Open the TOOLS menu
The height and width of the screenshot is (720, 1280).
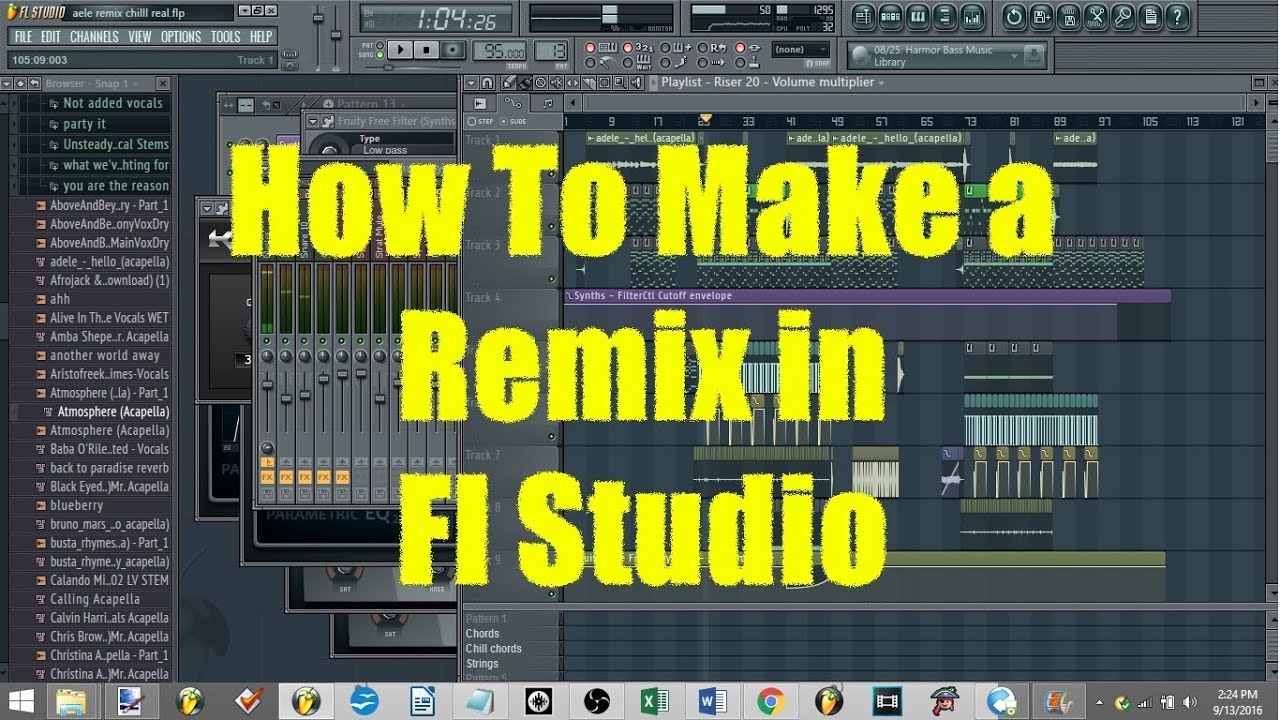(x=226, y=37)
